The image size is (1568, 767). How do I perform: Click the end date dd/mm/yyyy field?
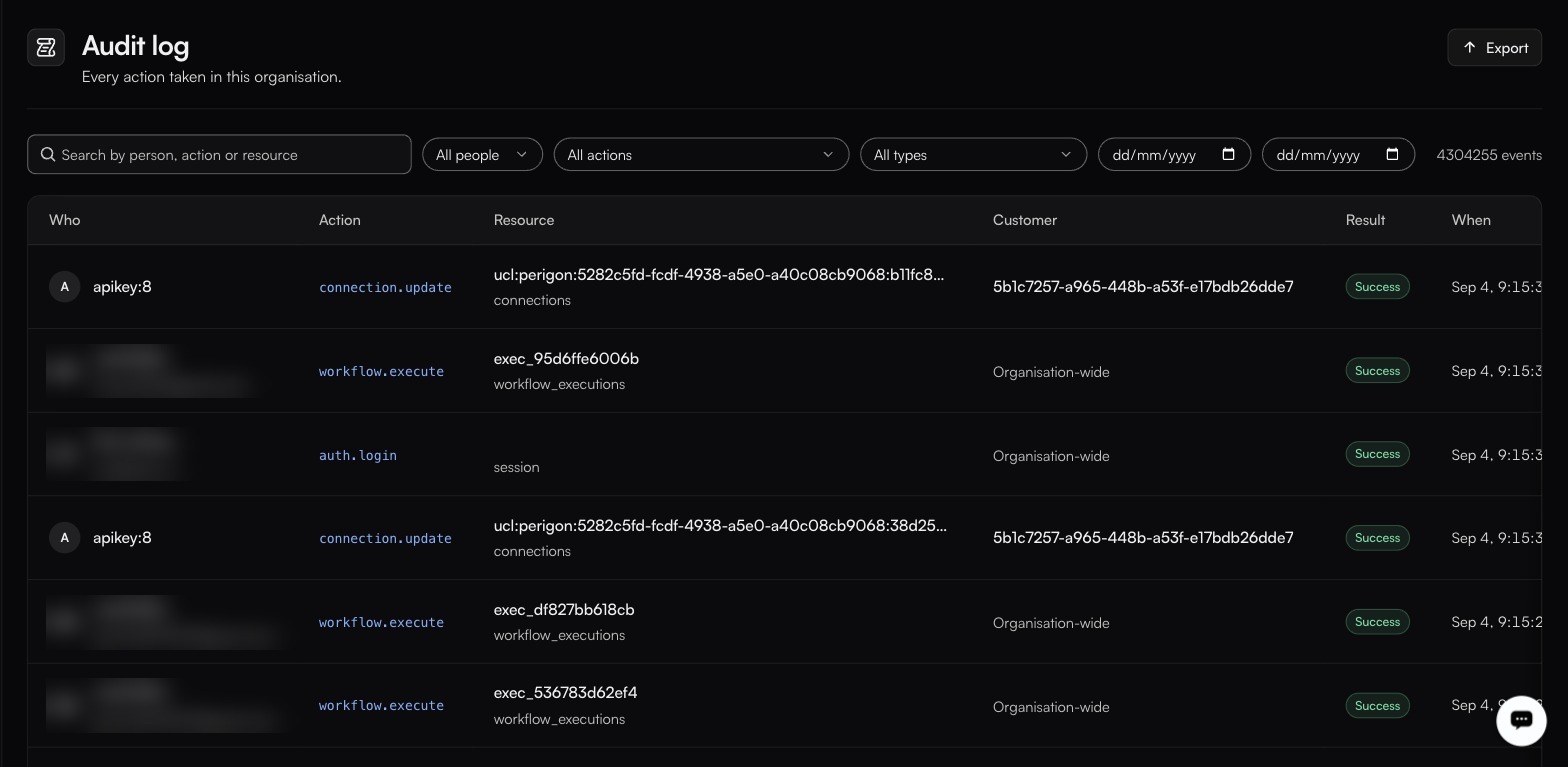(1338, 154)
